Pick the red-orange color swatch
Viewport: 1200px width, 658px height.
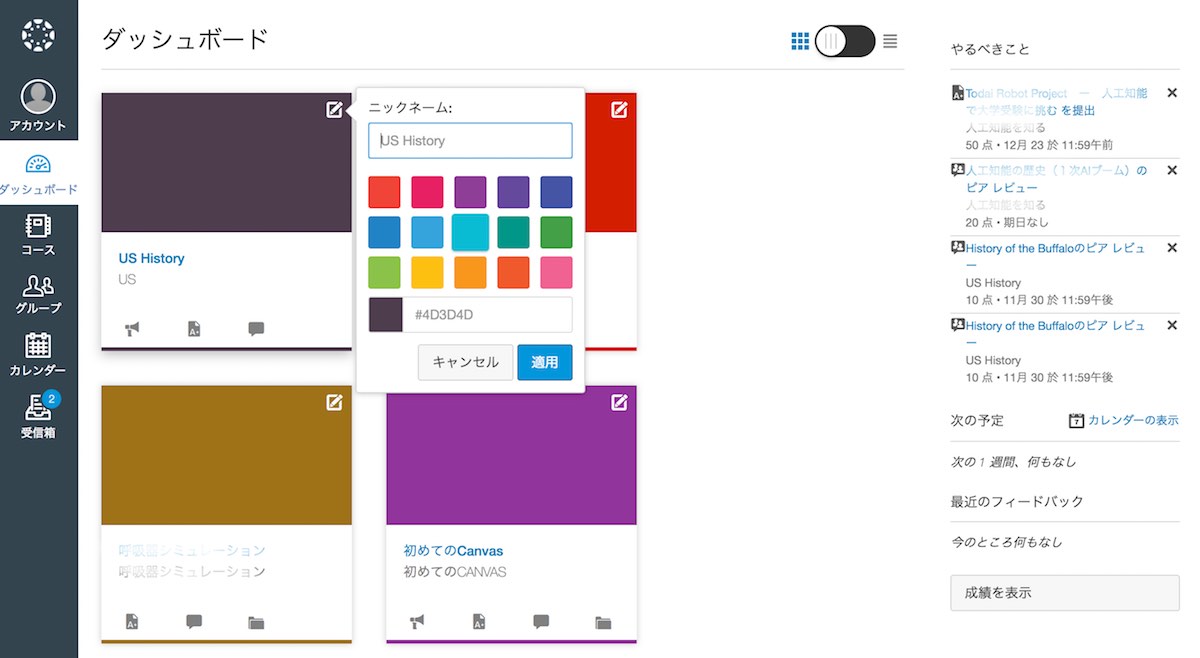click(x=513, y=272)
